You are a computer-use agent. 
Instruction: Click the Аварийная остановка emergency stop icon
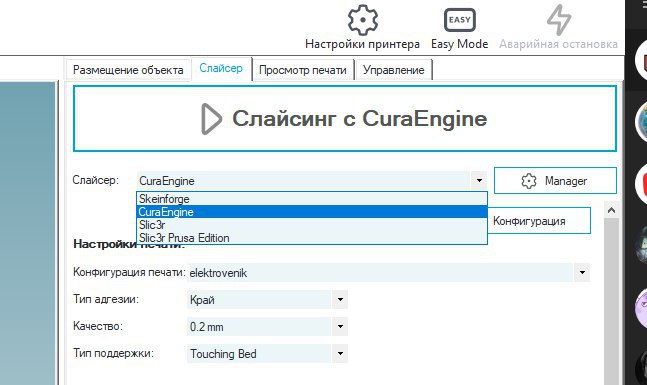point(559,20)
